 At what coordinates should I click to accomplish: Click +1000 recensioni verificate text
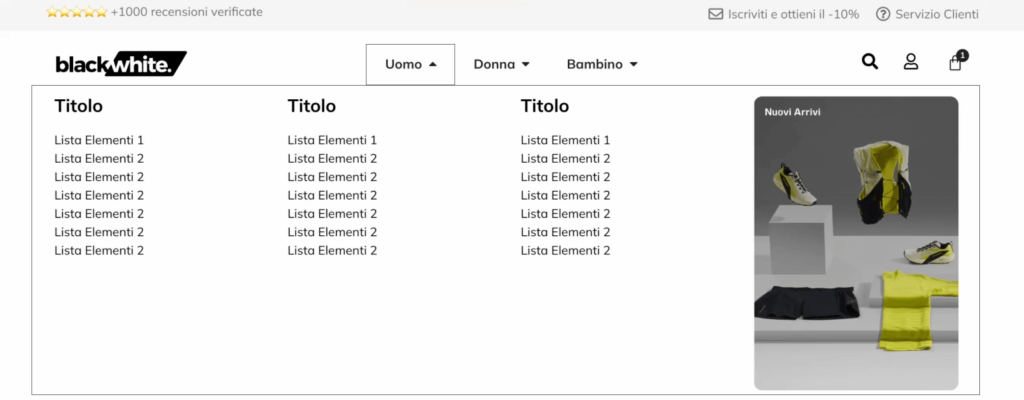pyautogui.click(x=187, y=13)
